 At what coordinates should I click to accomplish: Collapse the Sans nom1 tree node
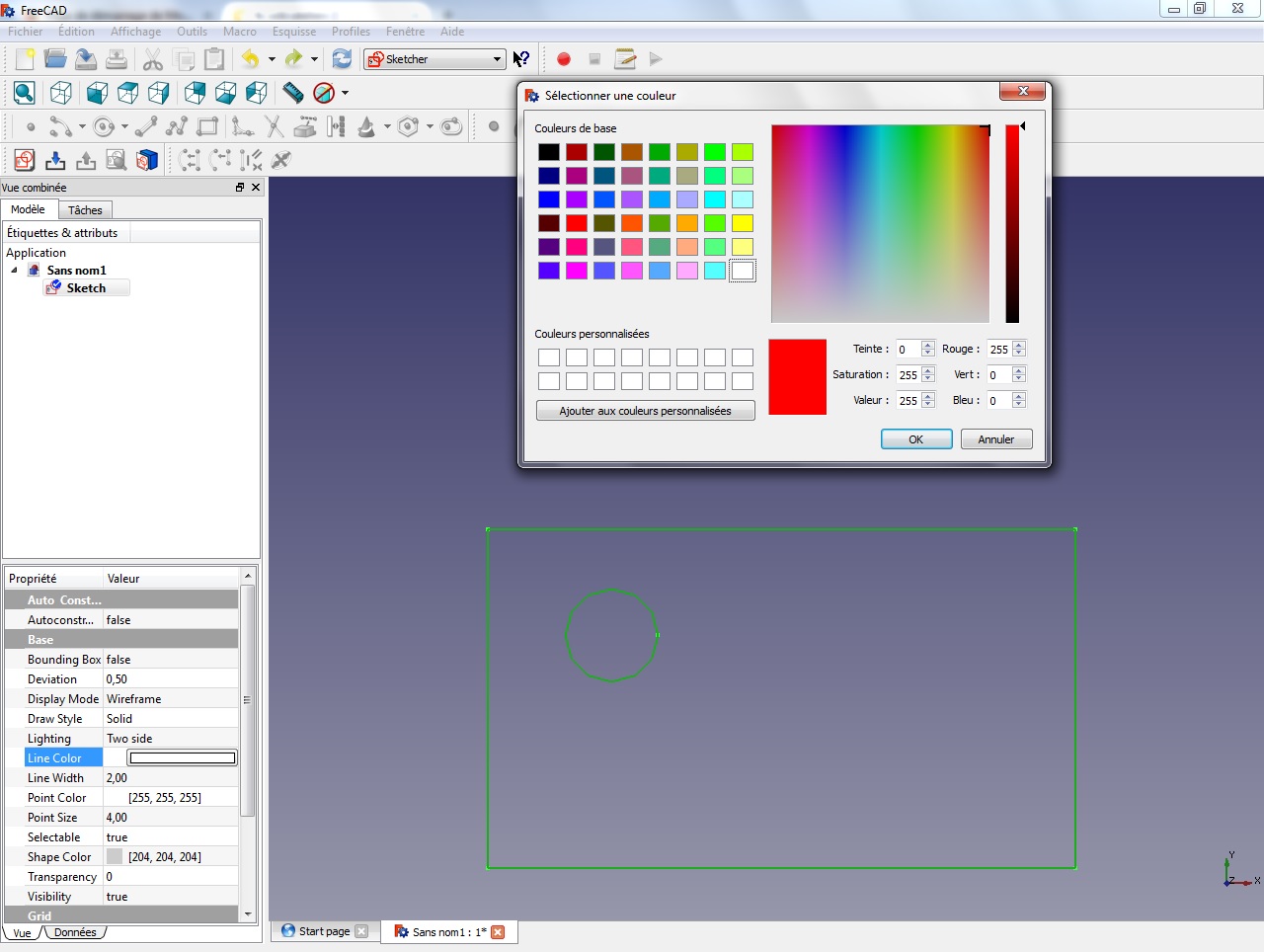click(x=14, y=270)
